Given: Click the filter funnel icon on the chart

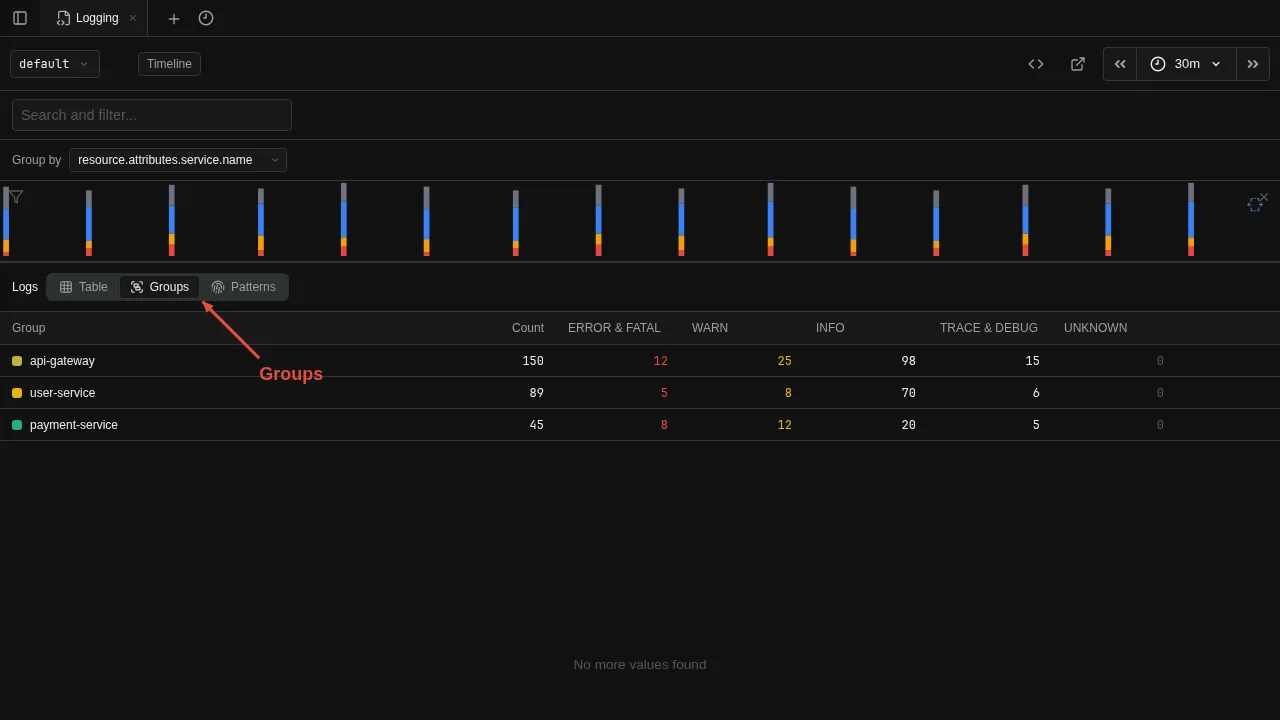Looking at the screenshot, I should [x=16, y=197].
